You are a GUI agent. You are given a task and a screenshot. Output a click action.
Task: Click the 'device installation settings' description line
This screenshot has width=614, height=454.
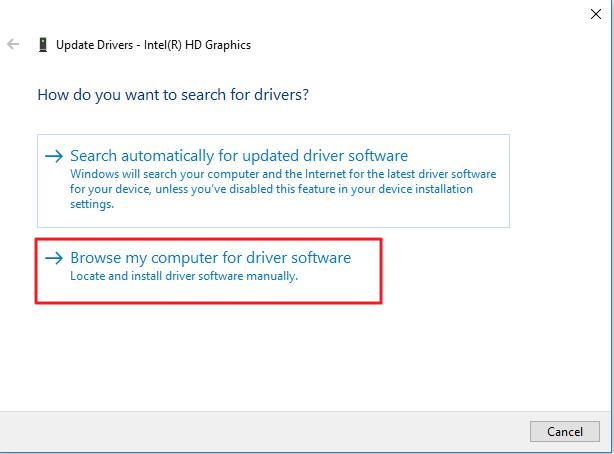92,204
